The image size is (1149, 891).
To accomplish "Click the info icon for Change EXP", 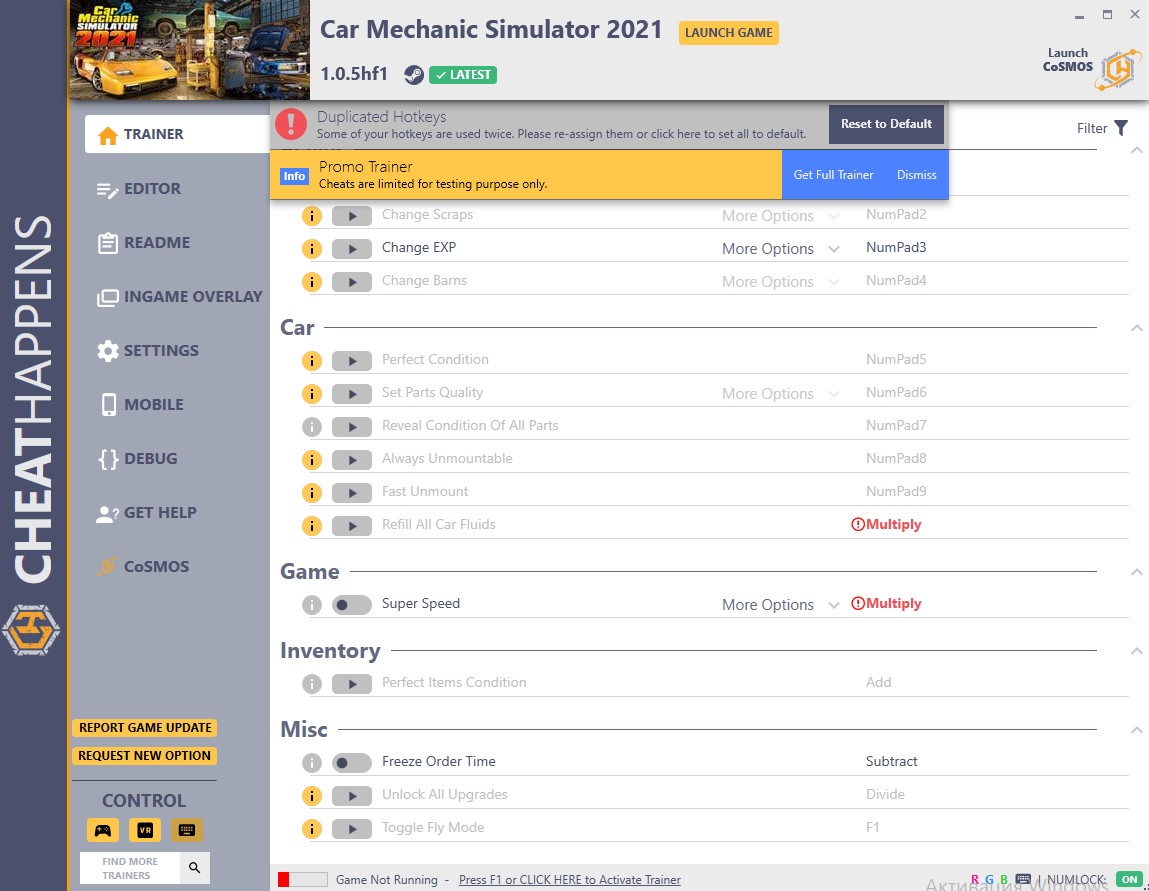I will point(311,248).
